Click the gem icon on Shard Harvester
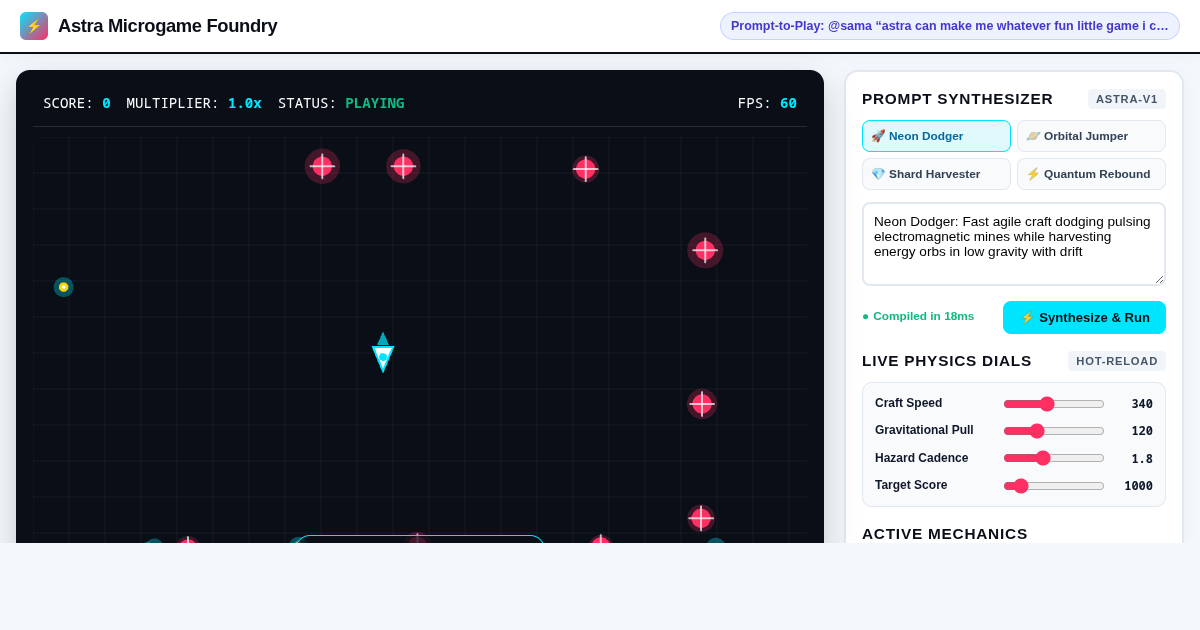 (x=878, y=174)
